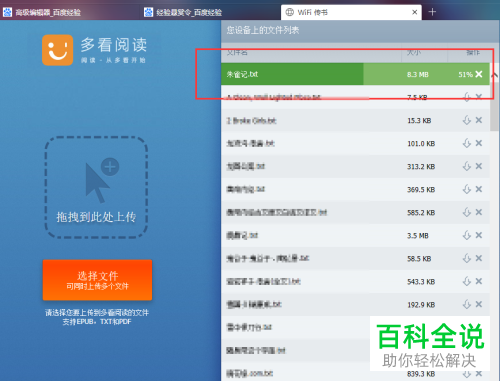Click the 192.9 KB size cell
The image size is (500, 381).
coord(421,305)
